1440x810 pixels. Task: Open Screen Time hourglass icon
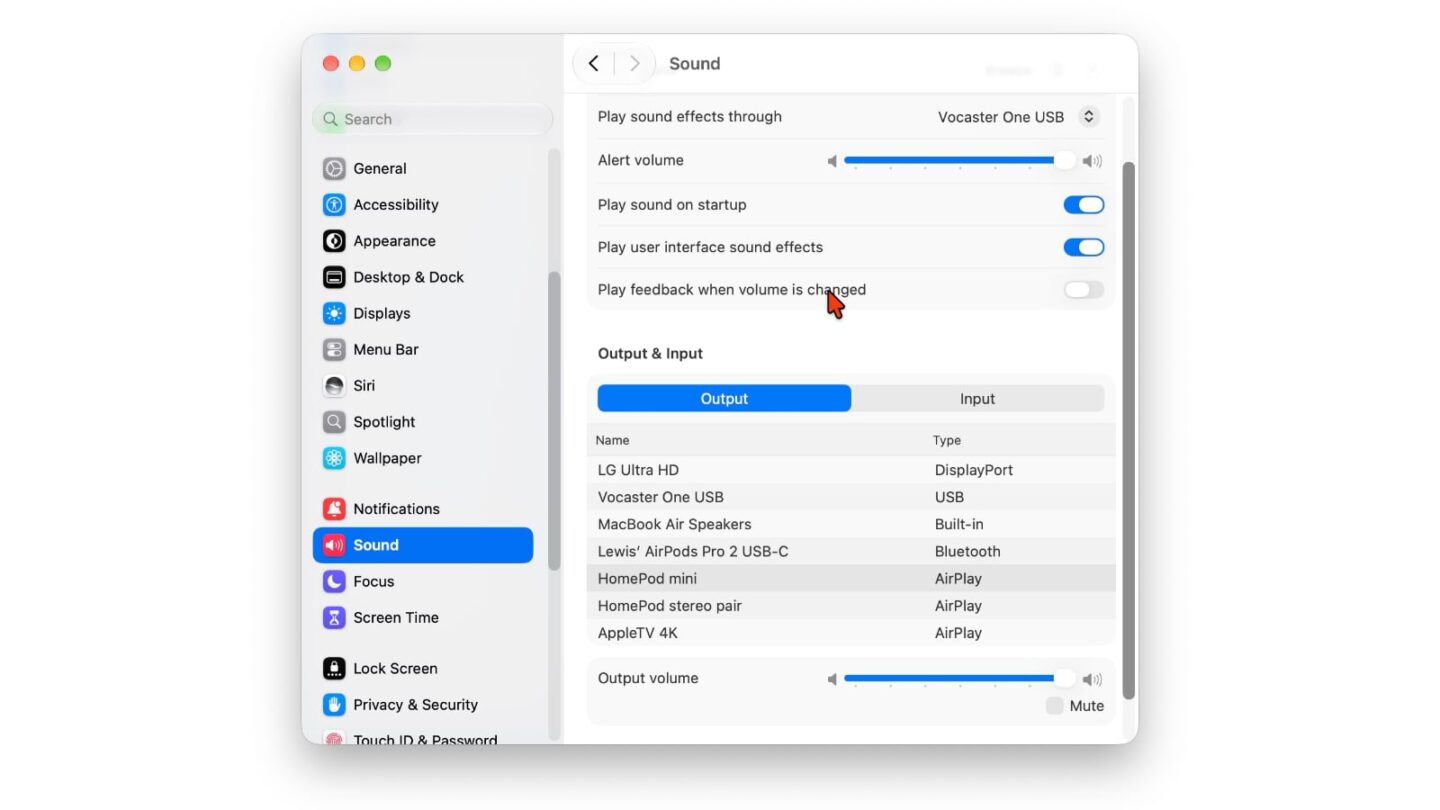(x=334, y=617)
